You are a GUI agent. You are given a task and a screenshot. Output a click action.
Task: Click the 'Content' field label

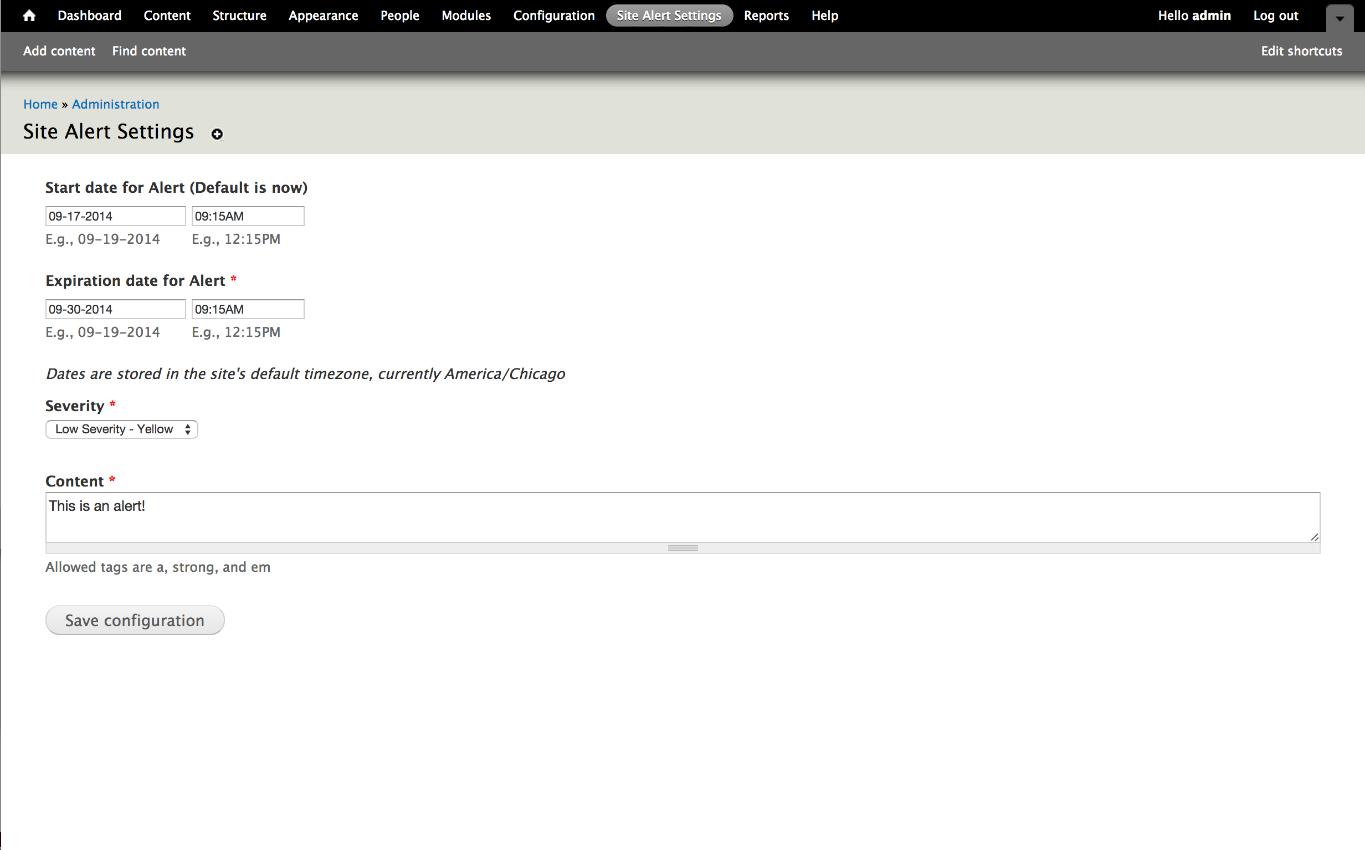(x=75, y=481)
